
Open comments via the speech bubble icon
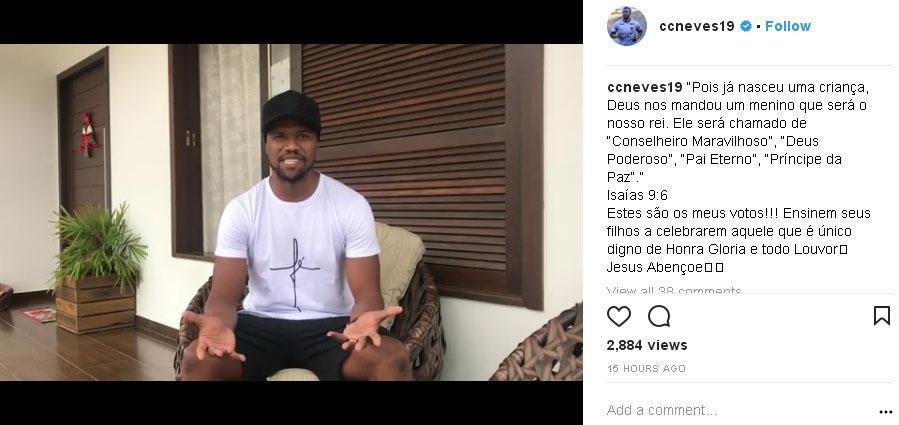point(659,316)
